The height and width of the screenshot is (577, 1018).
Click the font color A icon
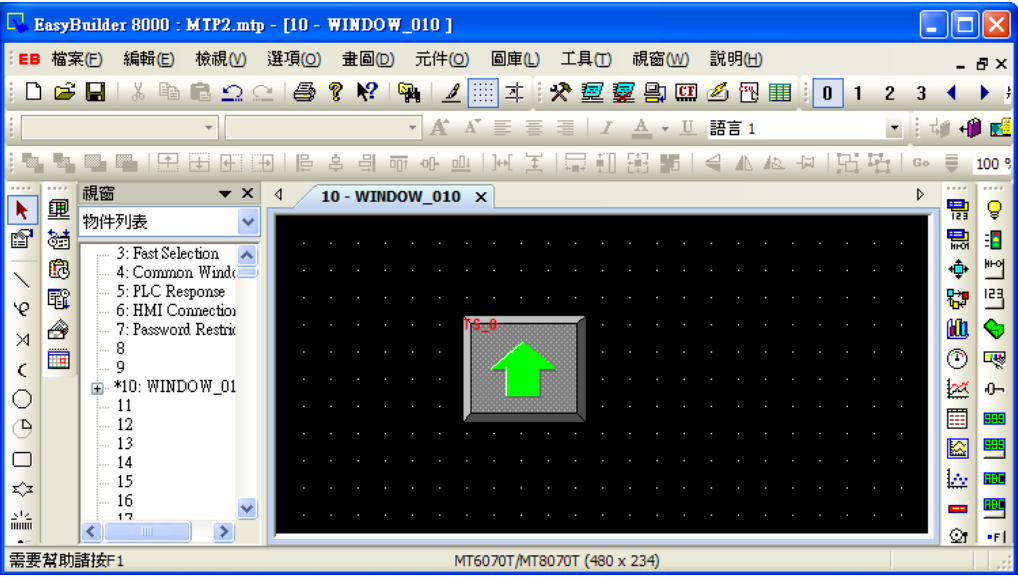coord(641,128)
